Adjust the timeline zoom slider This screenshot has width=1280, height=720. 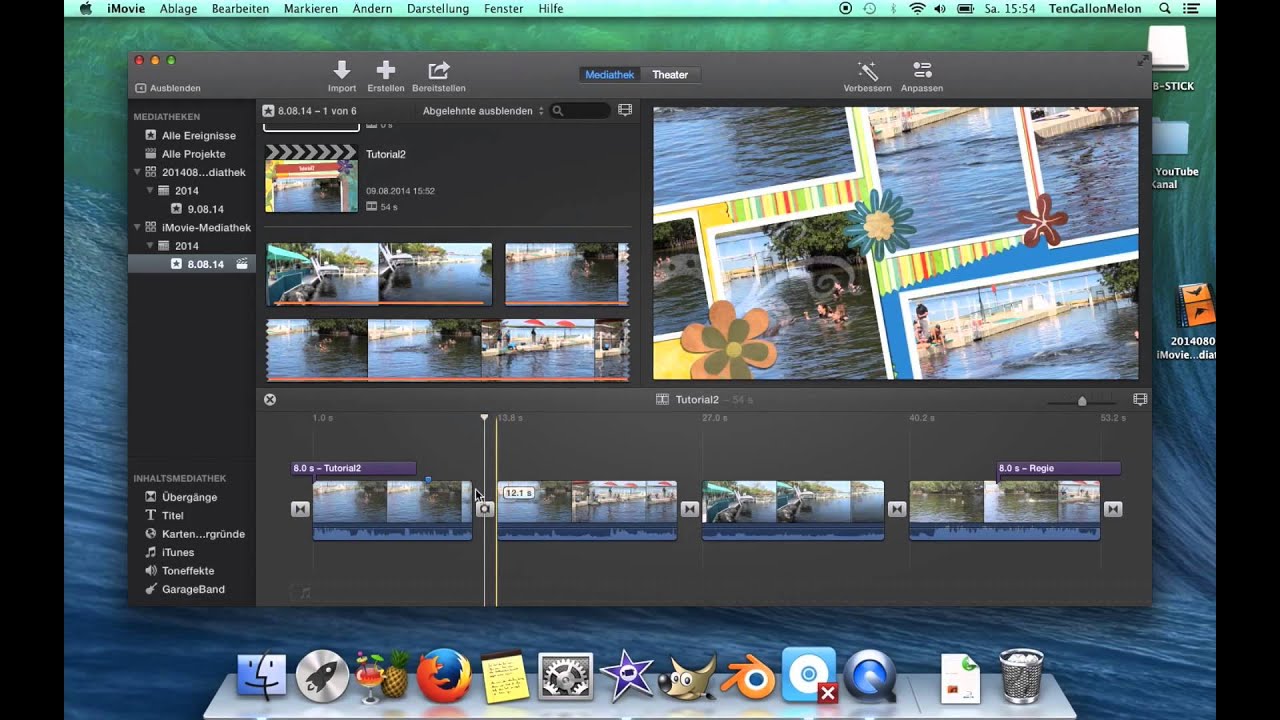1082,401
